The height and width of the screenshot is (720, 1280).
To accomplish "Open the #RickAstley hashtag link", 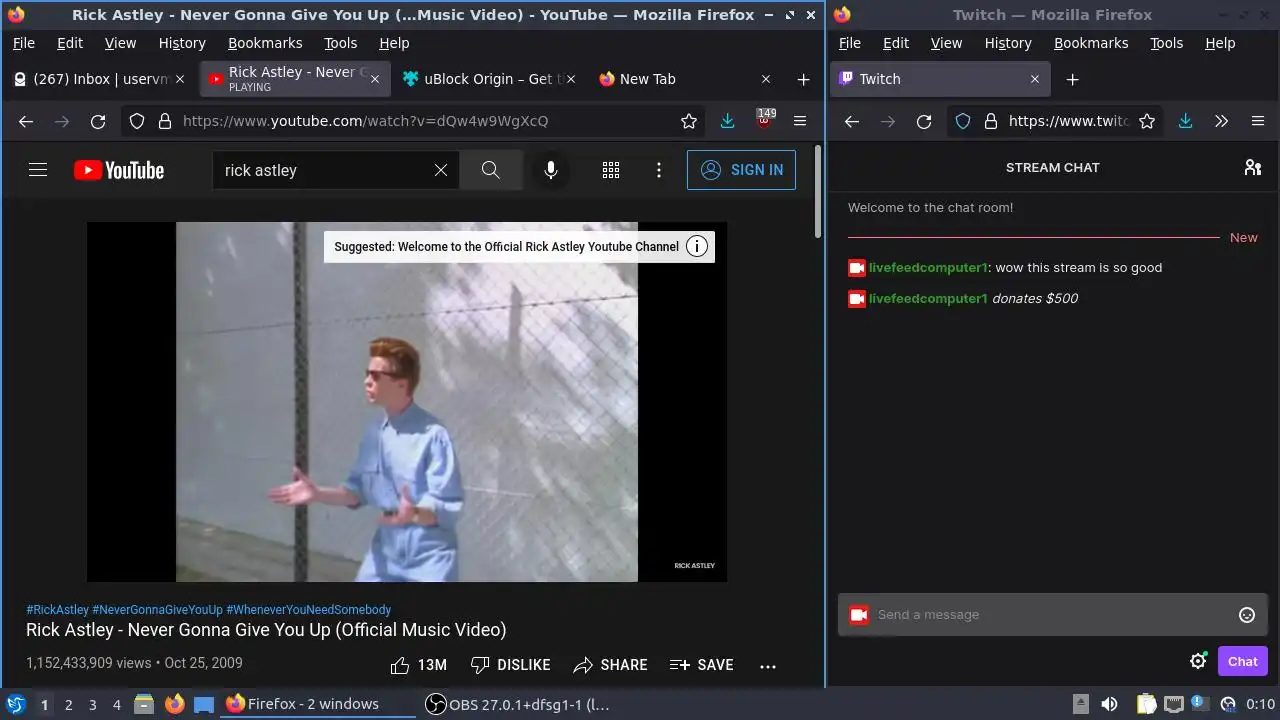I will (57, 609).
